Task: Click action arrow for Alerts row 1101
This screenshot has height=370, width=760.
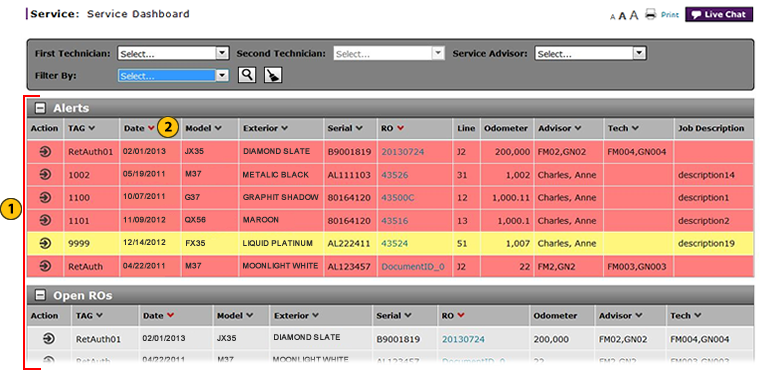Action: pyautogui.click(x=45, y=221)
